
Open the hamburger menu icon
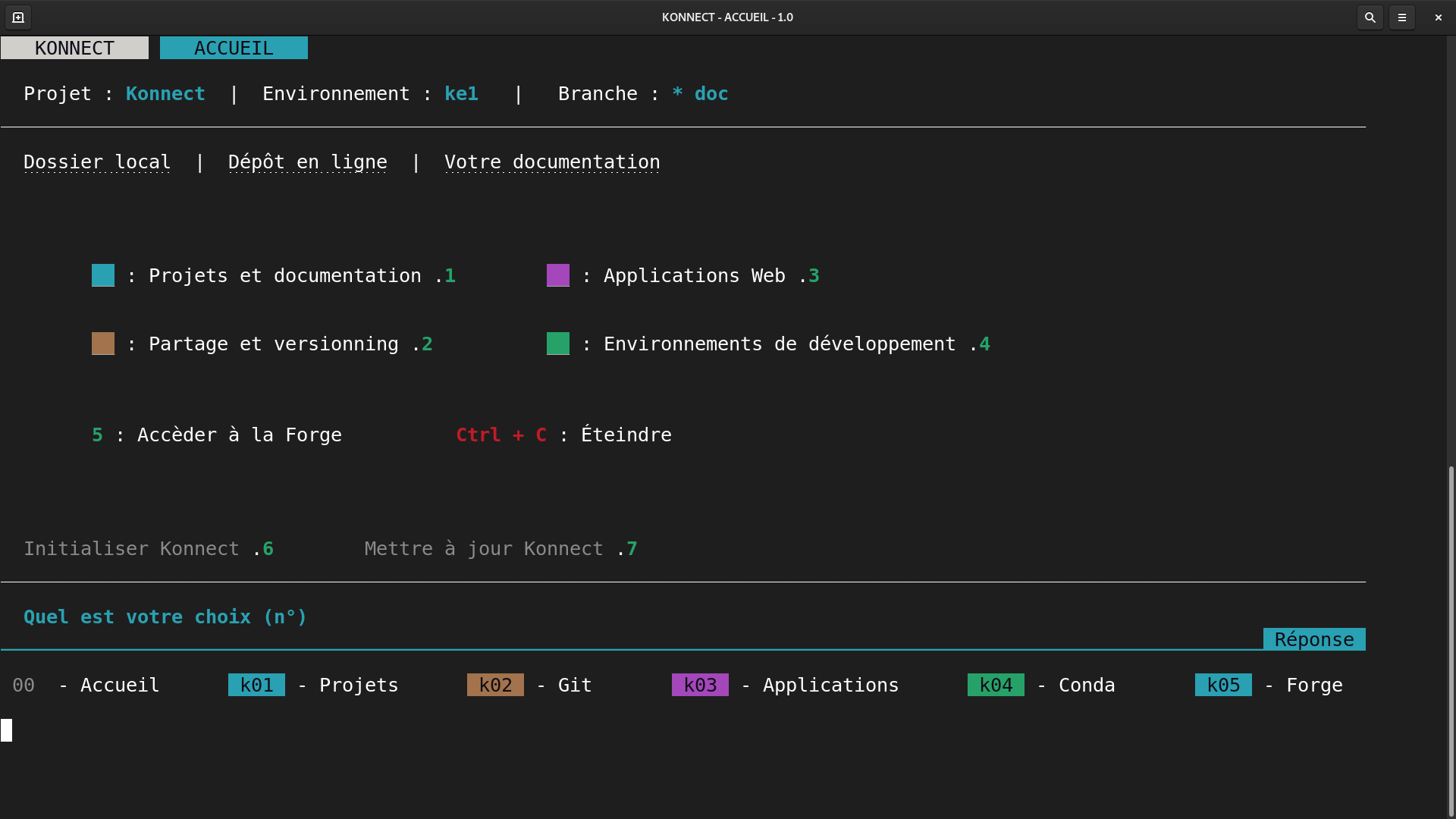pyautogui.click(x=1401, y=17)
